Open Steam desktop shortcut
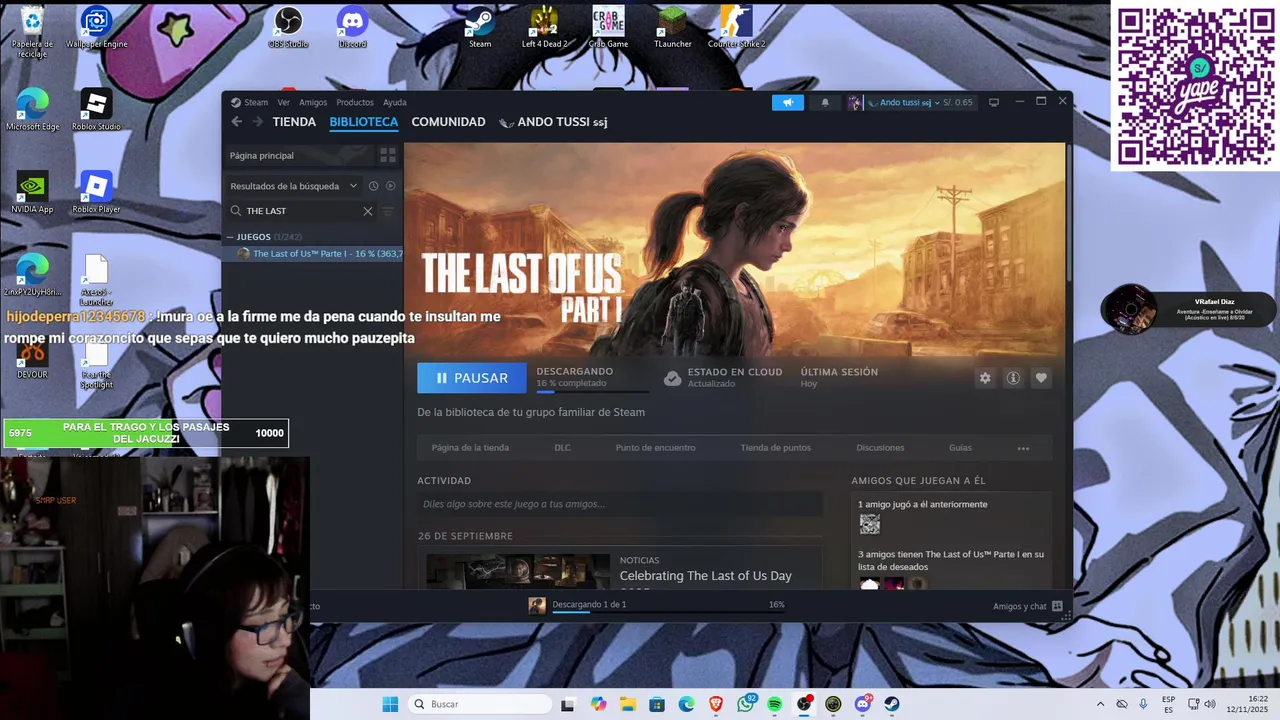This screenshot has height=720, width=1280. click(480, 27)
